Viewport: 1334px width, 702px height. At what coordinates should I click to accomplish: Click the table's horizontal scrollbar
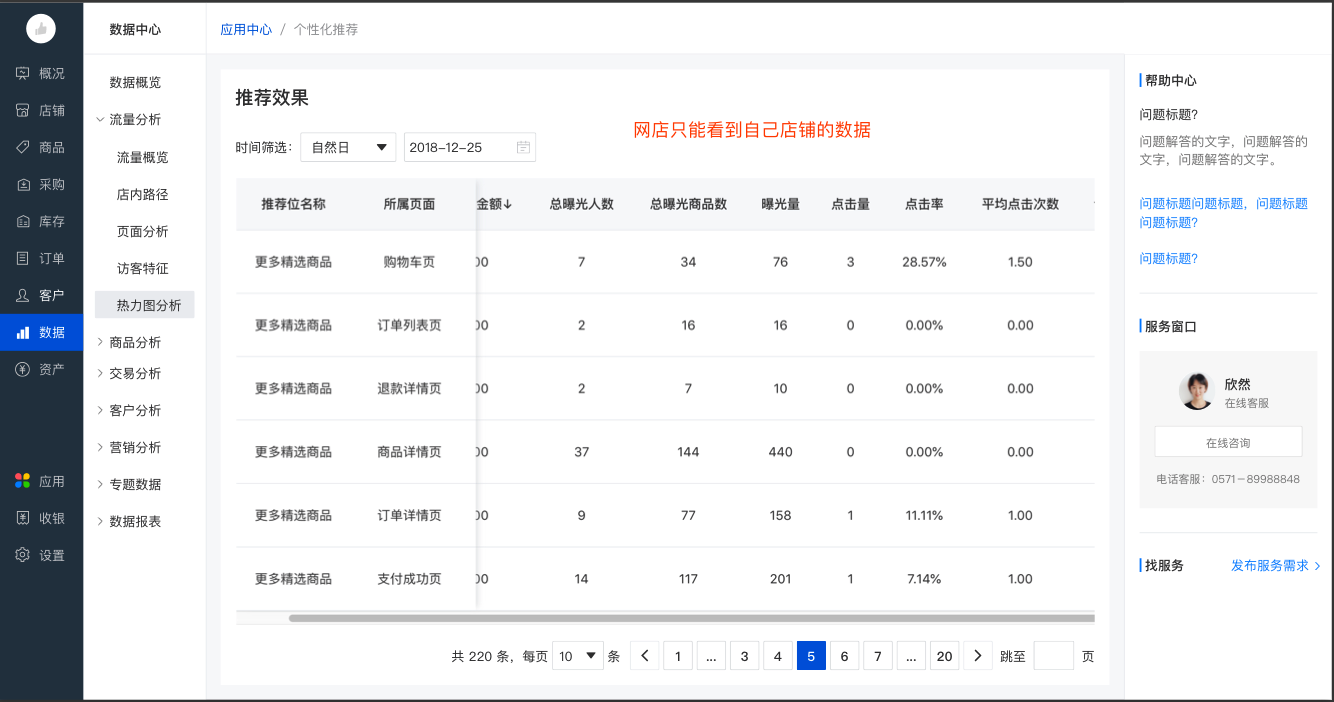[690, 618]
